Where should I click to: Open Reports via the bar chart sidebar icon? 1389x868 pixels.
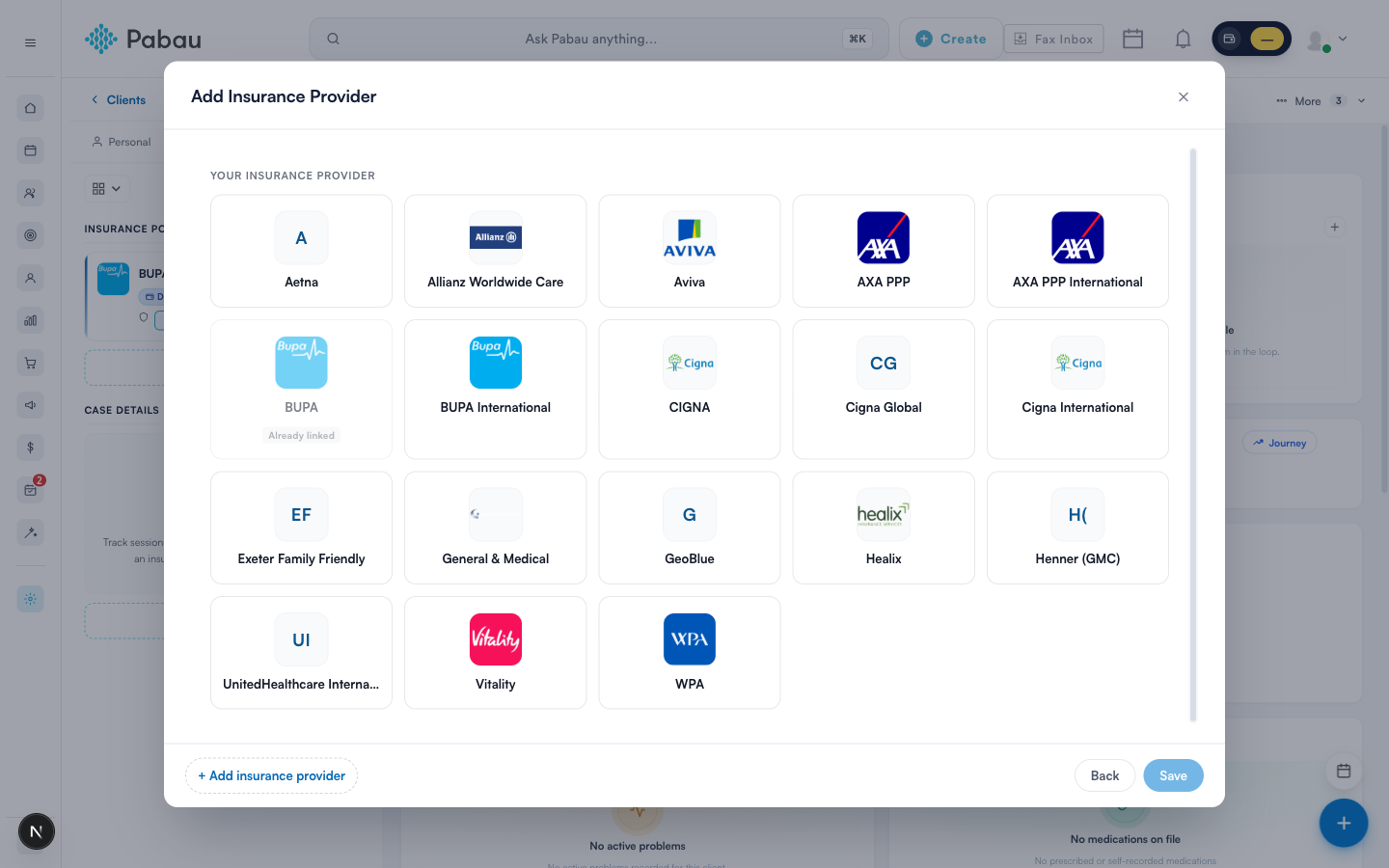click(x=30, y=320)
